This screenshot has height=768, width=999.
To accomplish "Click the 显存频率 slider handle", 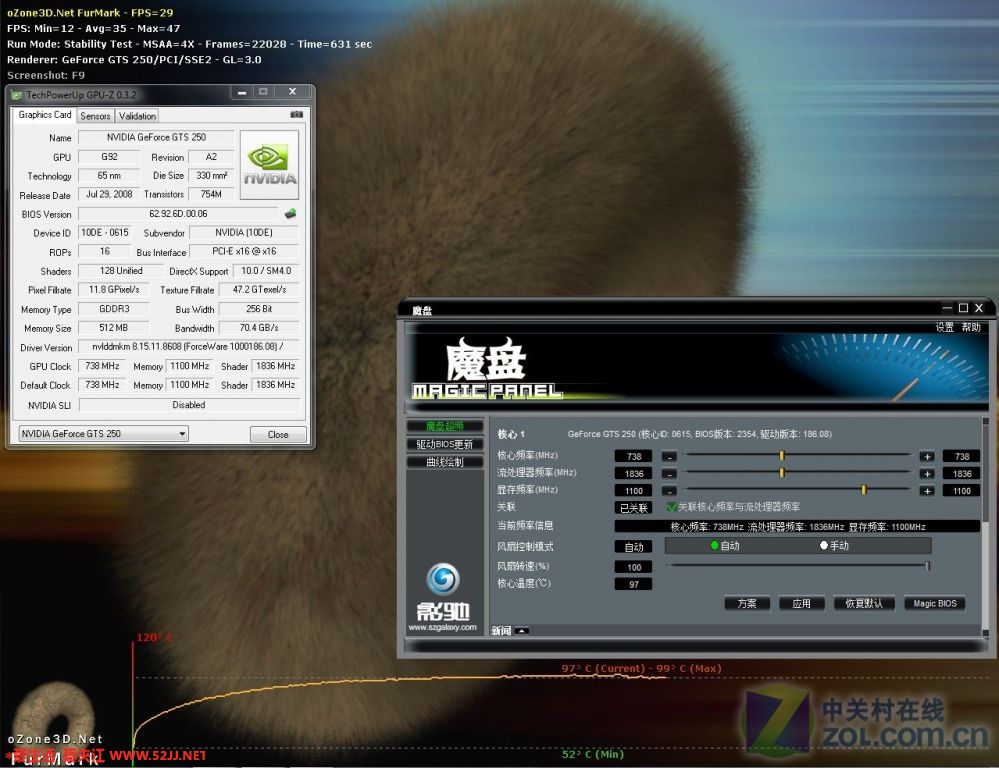I will pos(864,489).
